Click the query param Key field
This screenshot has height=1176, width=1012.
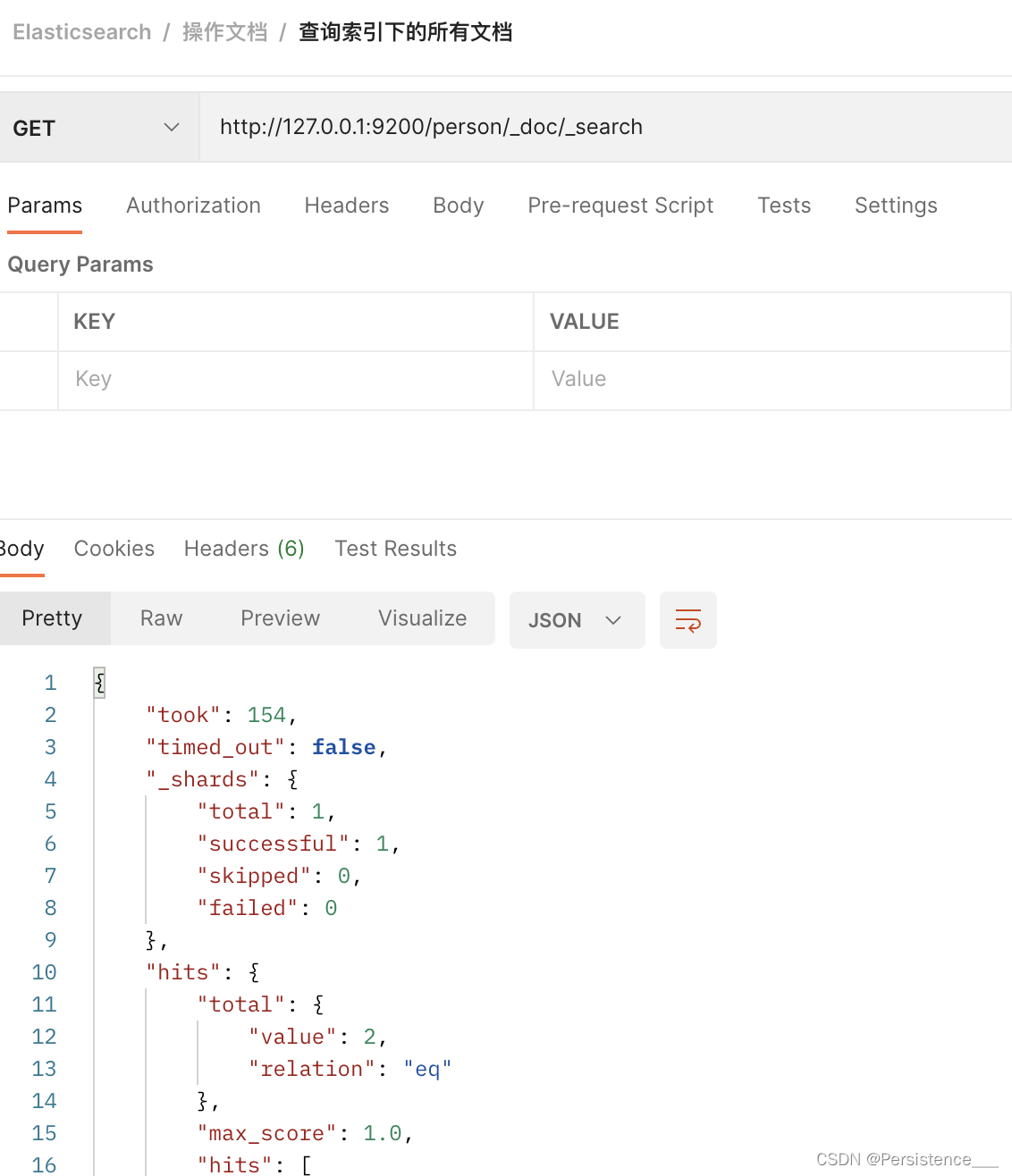pyautogui.click(x=296, y=380)
